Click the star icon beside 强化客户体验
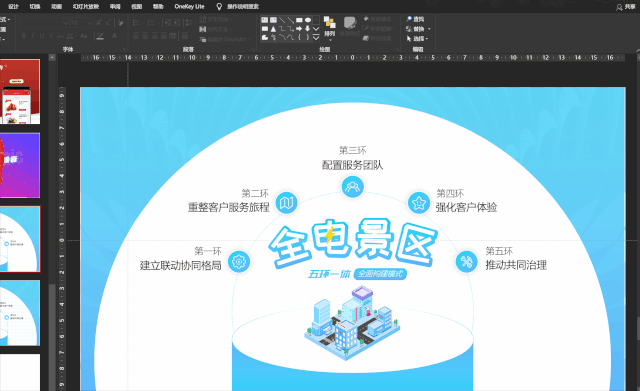 (419, 202)
